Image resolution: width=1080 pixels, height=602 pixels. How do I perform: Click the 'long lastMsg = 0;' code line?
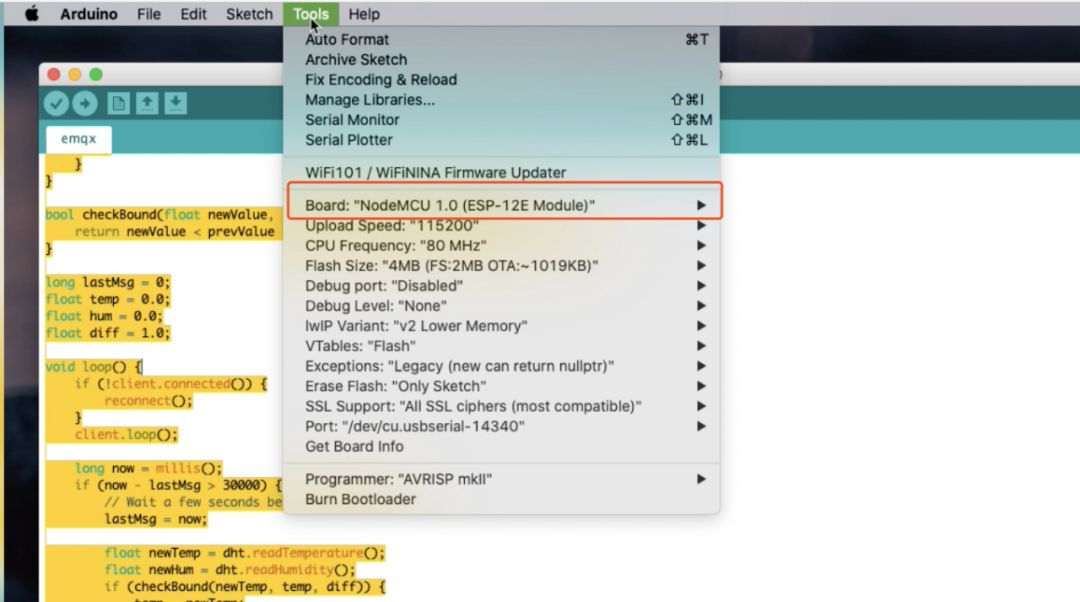click(x=108, y=282)
